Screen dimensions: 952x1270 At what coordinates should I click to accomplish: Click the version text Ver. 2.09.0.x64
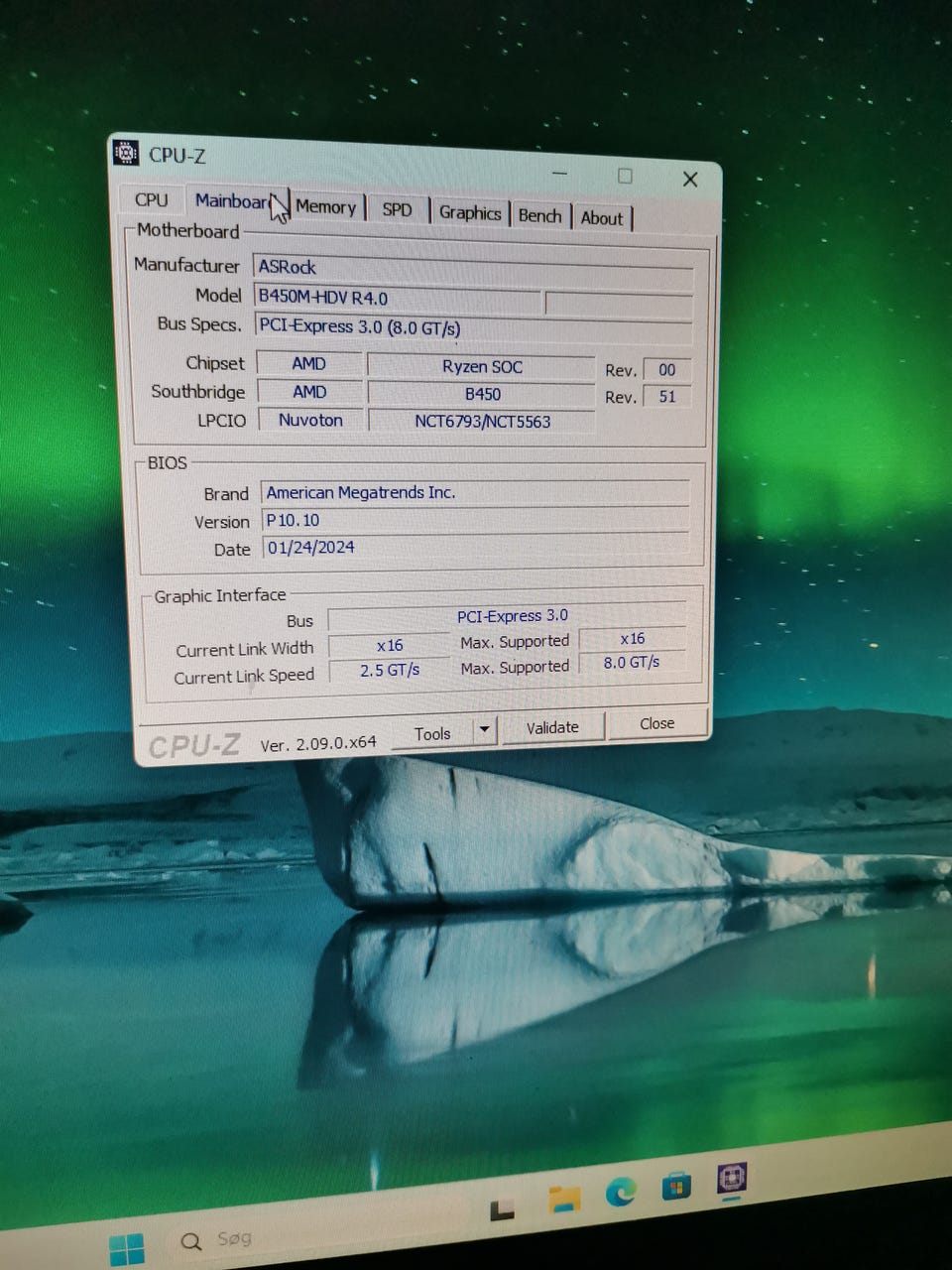point(318,742)
